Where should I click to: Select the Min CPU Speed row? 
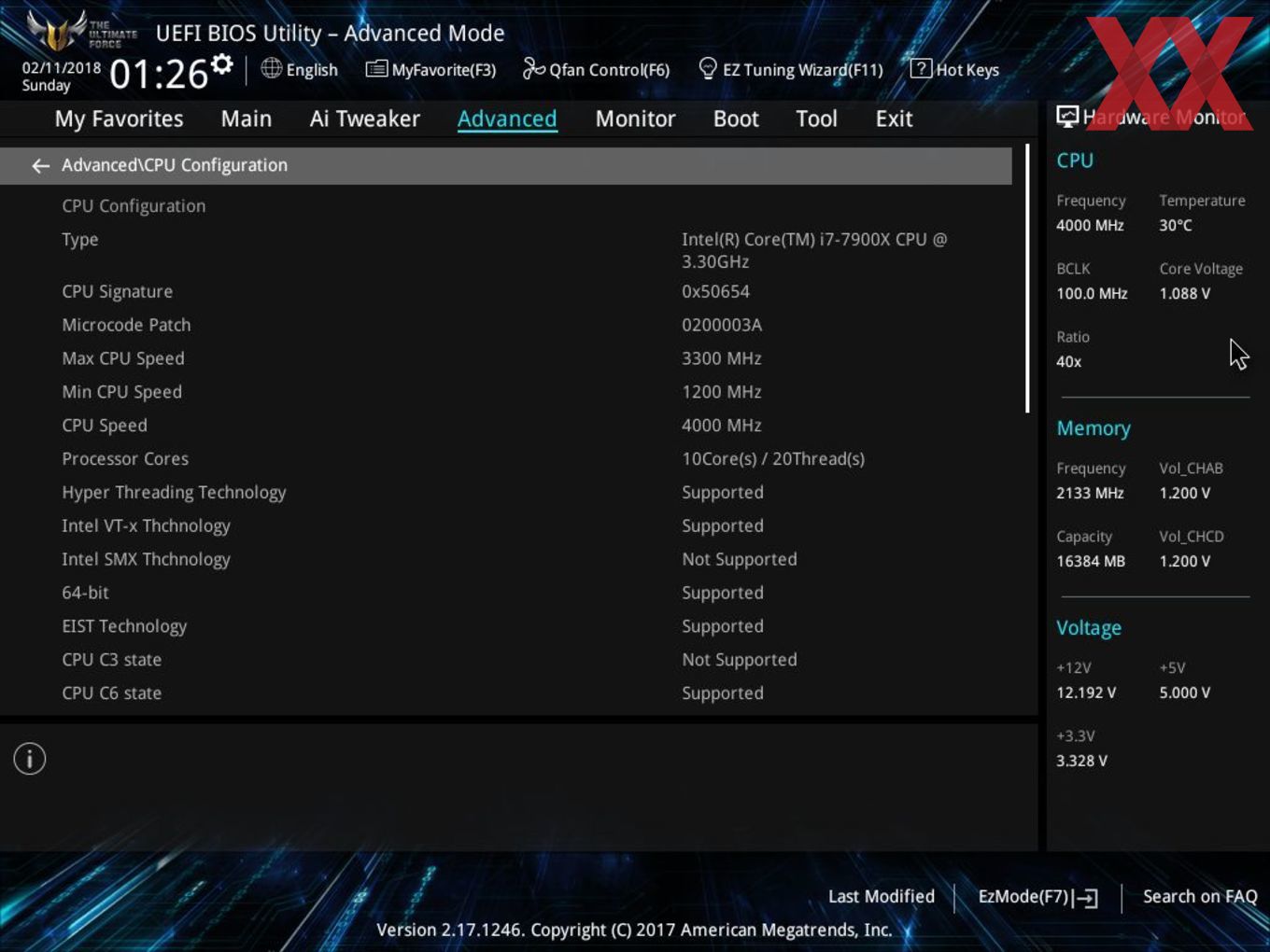pos(122,392)
